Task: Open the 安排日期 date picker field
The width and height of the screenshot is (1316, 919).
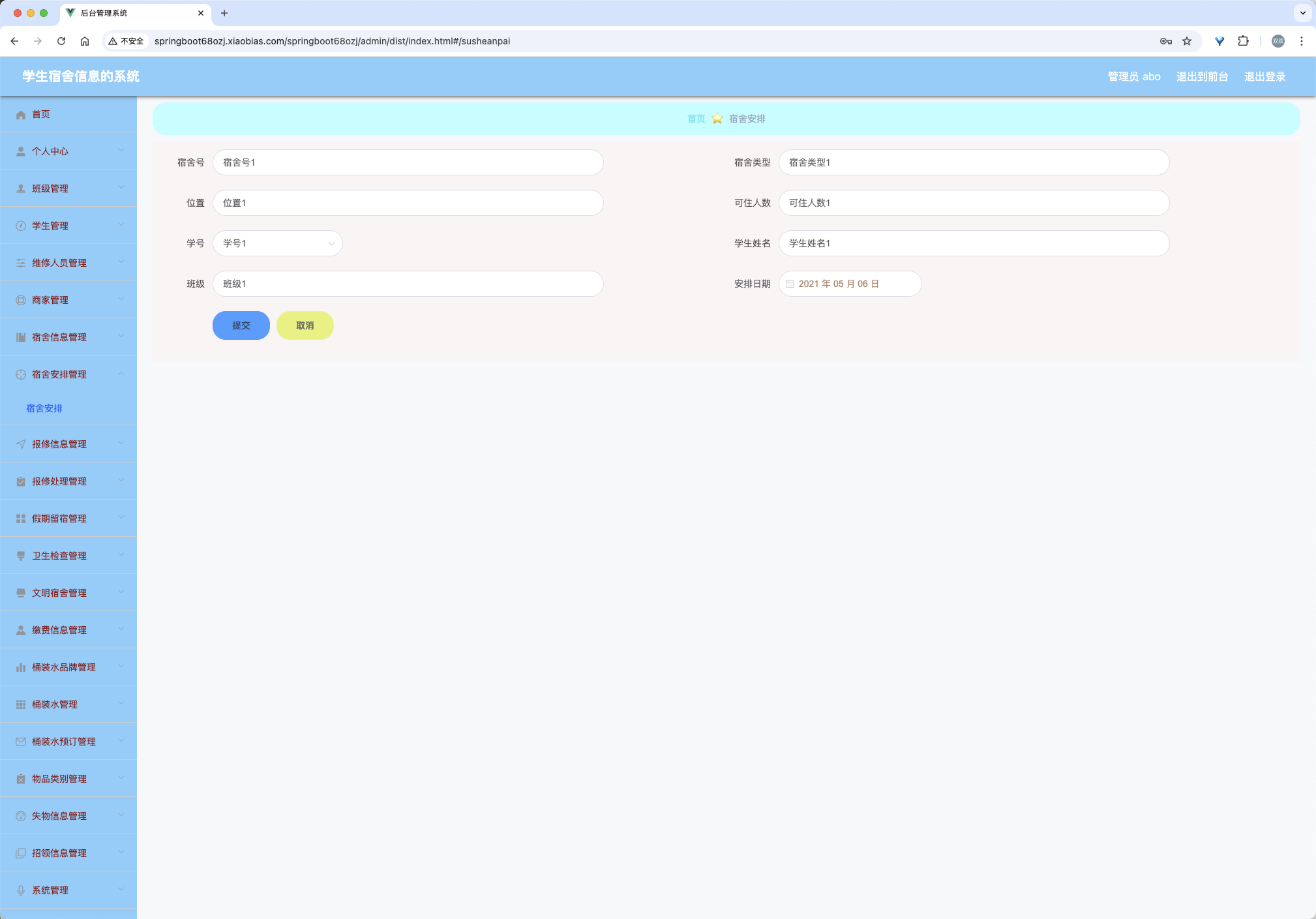Action: point(850,284)
